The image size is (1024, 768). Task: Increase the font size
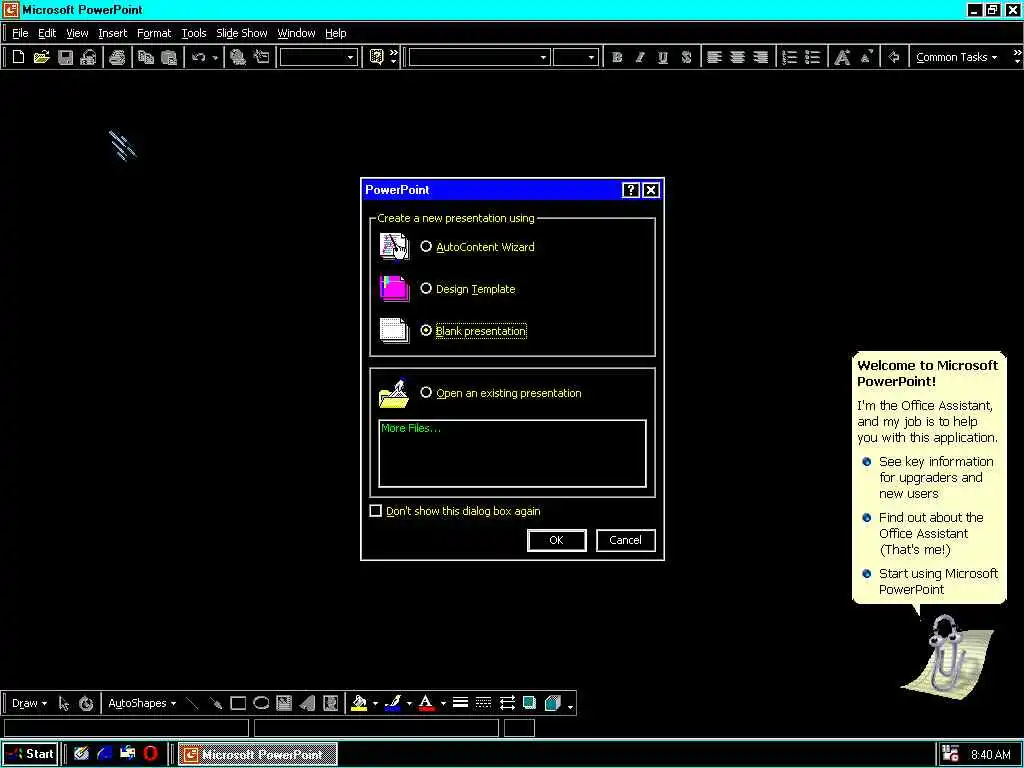click(842, 57)
